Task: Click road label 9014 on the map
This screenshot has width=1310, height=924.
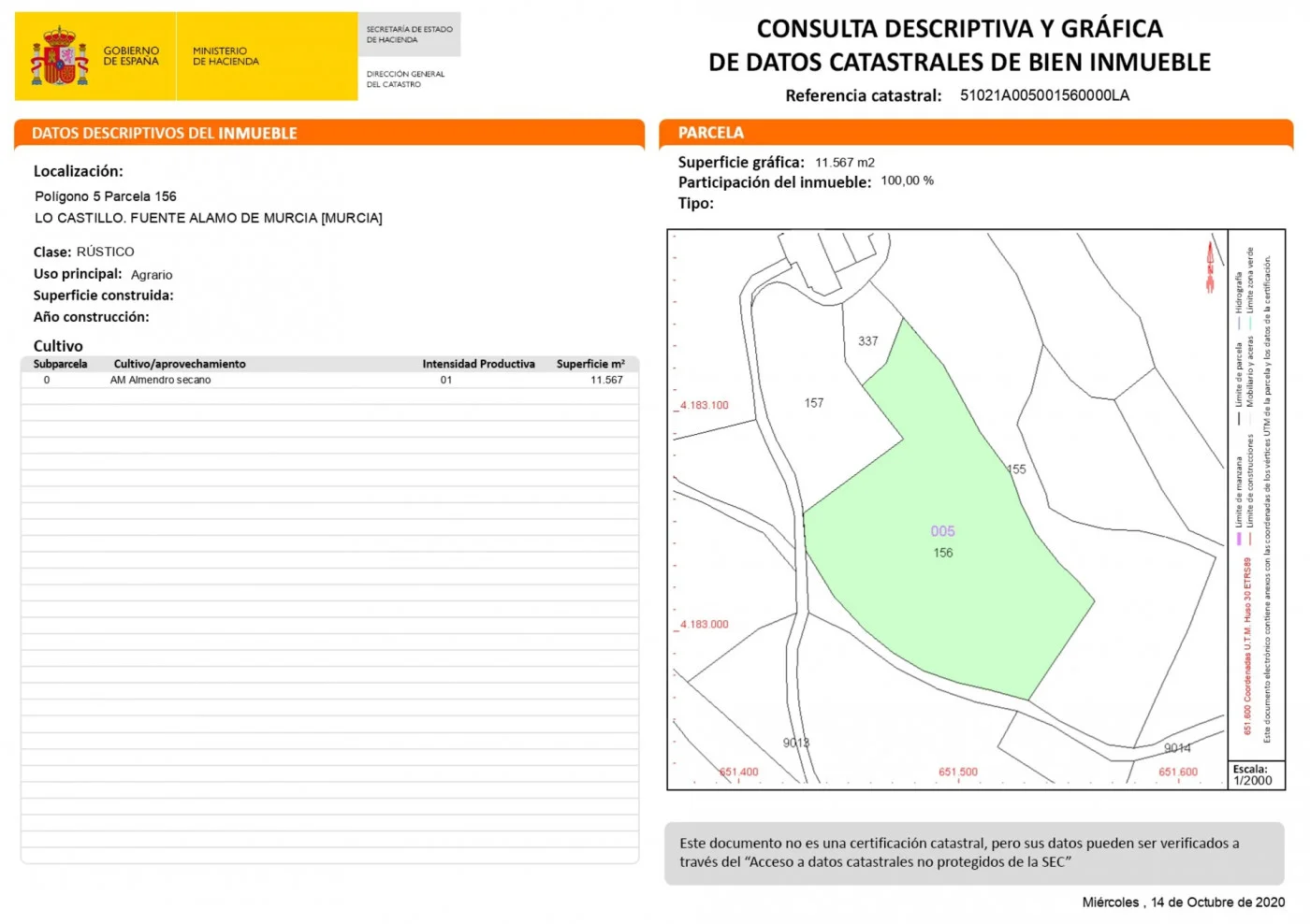Action: (x=1177, y=748)
